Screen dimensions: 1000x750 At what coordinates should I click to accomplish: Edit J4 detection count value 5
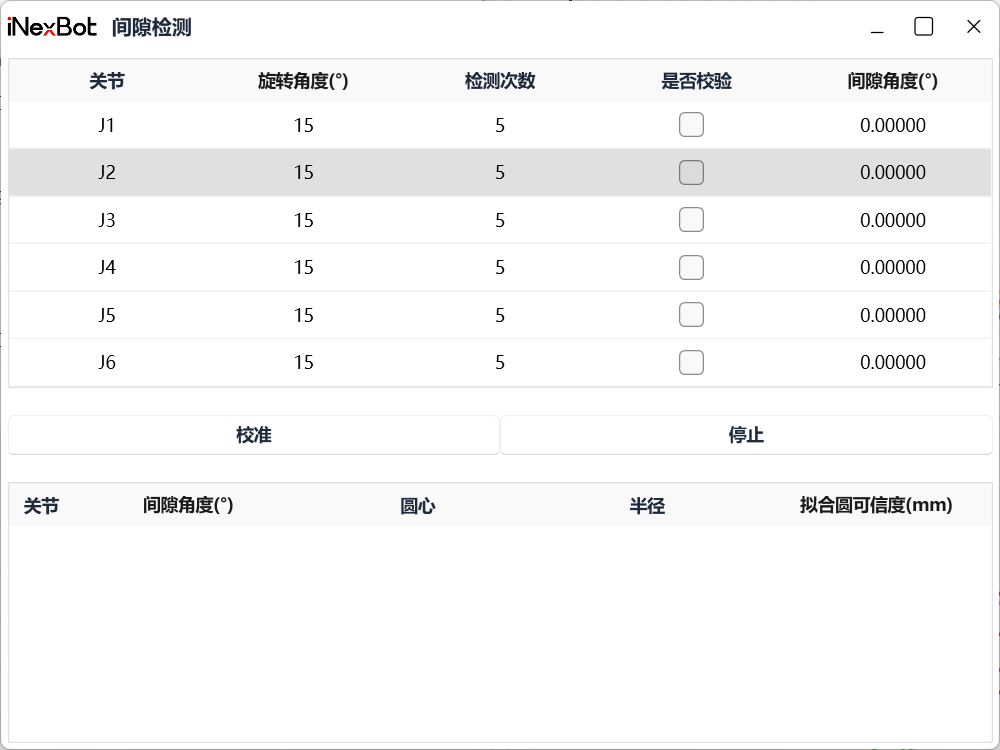coord(500,267)
